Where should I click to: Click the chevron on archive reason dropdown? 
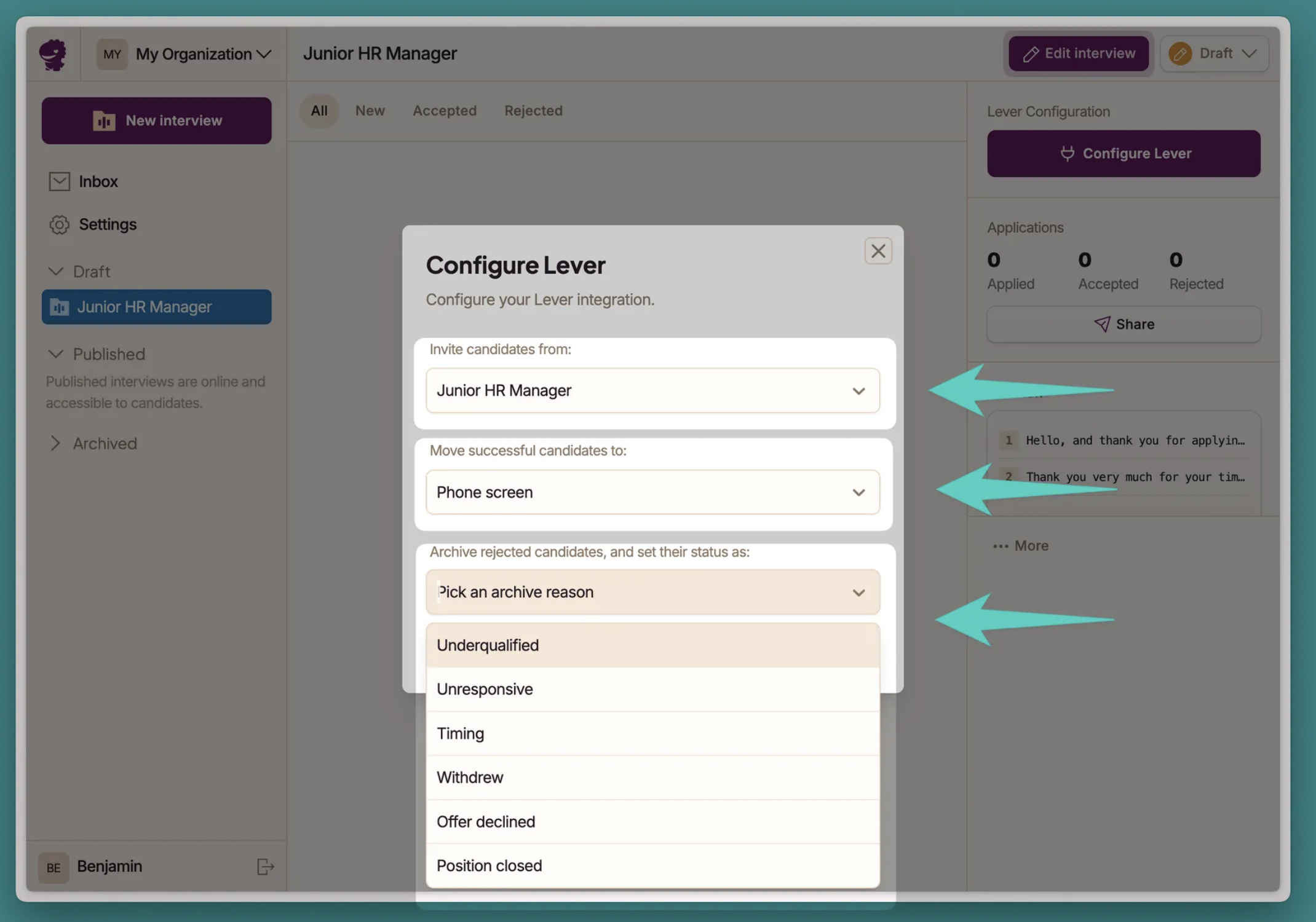point(858,593)
